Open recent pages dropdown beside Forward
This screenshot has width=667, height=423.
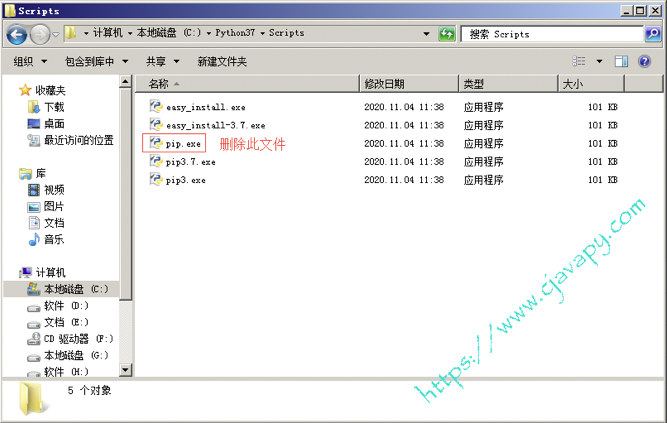click(56, 34)
